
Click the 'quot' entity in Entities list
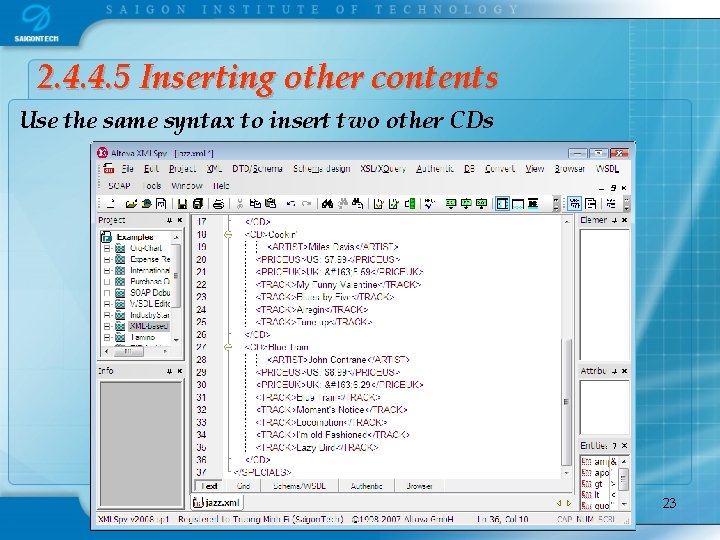[600, 506]
